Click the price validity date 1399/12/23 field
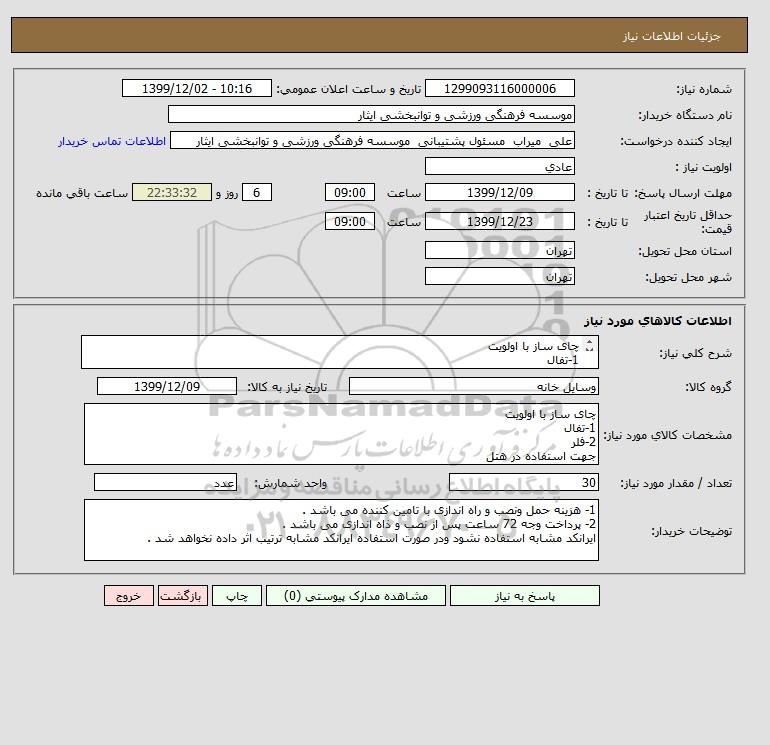The height and width of the screenshot is (745, 770). coord(499,221)
